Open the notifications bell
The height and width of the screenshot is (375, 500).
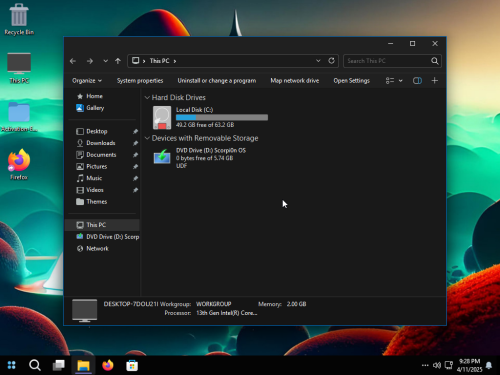tap(489, 365)
